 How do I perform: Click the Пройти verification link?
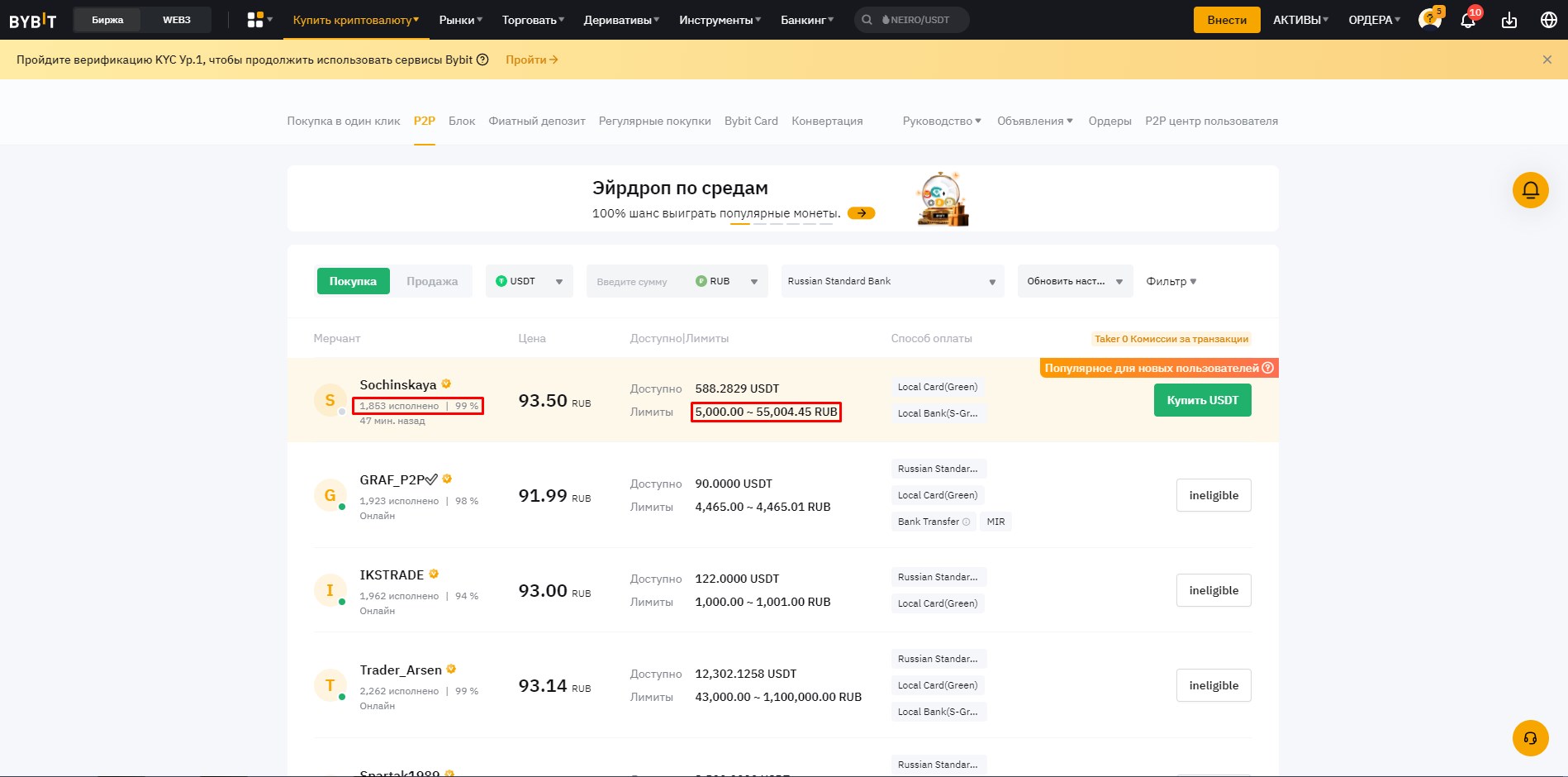point(532,60)
